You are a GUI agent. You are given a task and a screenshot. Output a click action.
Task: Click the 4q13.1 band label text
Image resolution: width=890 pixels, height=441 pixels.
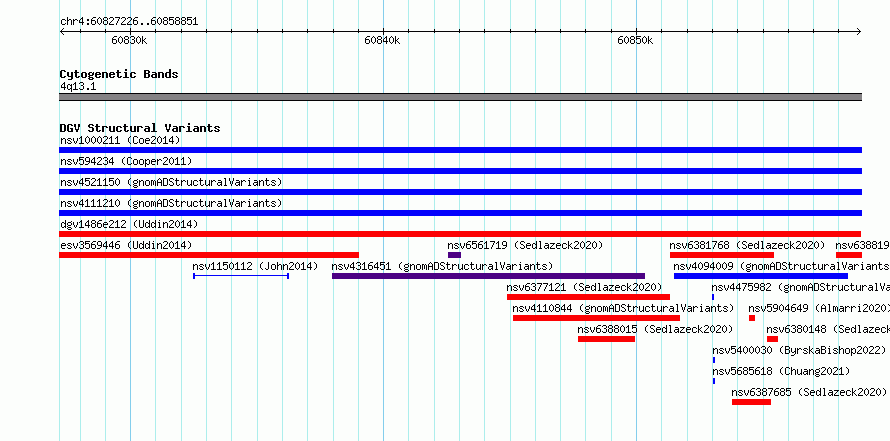[x=78, y=86]
